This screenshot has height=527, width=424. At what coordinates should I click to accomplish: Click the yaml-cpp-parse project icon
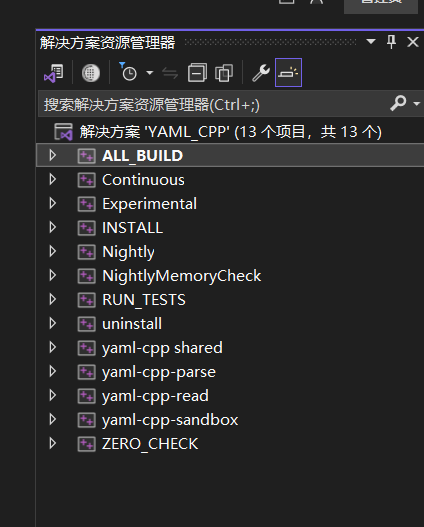click(87, 372)
